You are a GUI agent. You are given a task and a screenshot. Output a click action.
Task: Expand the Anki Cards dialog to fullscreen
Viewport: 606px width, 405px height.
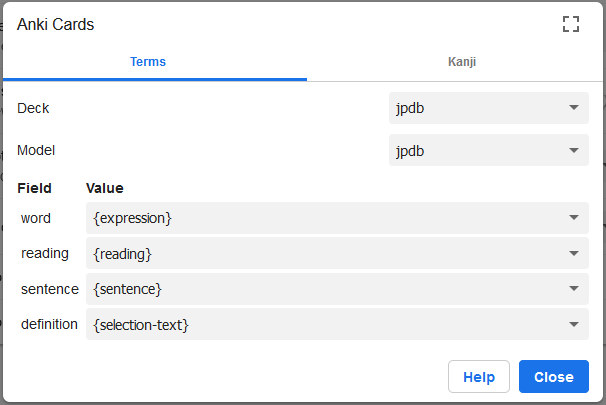(x=570, y=24)
